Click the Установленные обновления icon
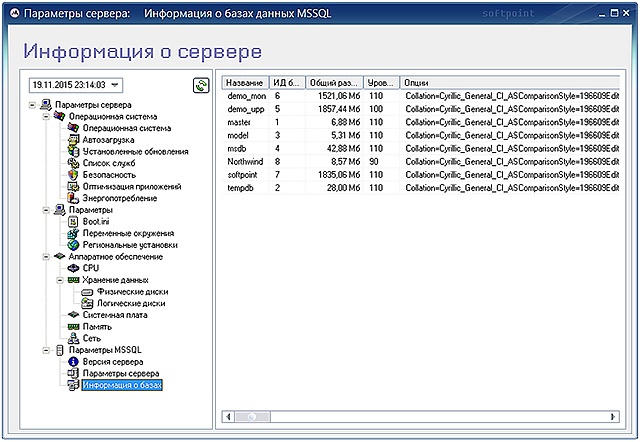 (73, 151)
